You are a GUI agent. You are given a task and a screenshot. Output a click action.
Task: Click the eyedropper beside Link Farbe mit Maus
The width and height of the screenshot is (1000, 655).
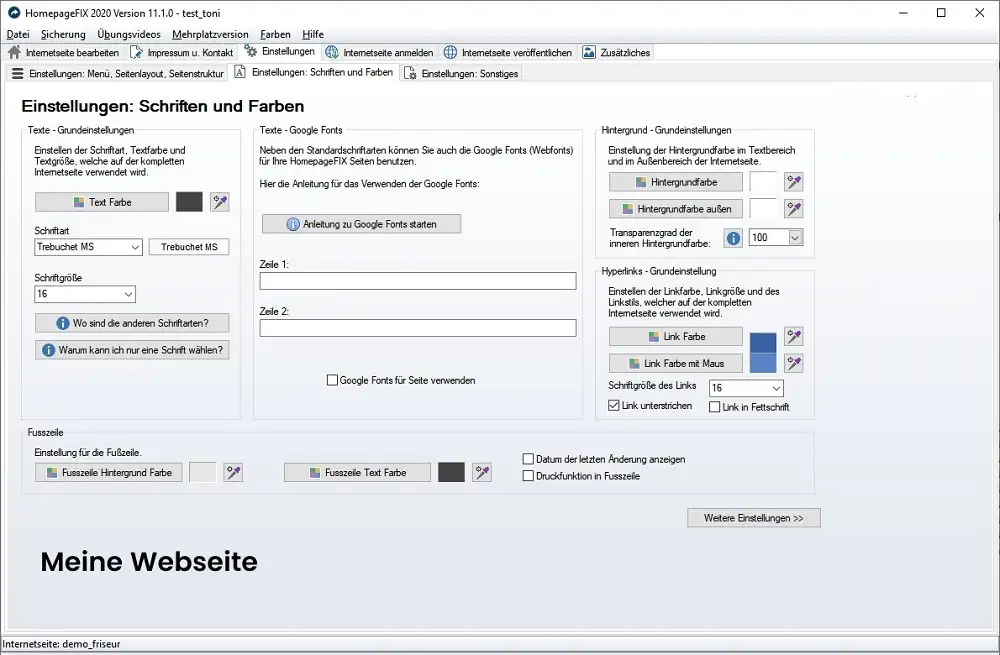tap(793, 362)
